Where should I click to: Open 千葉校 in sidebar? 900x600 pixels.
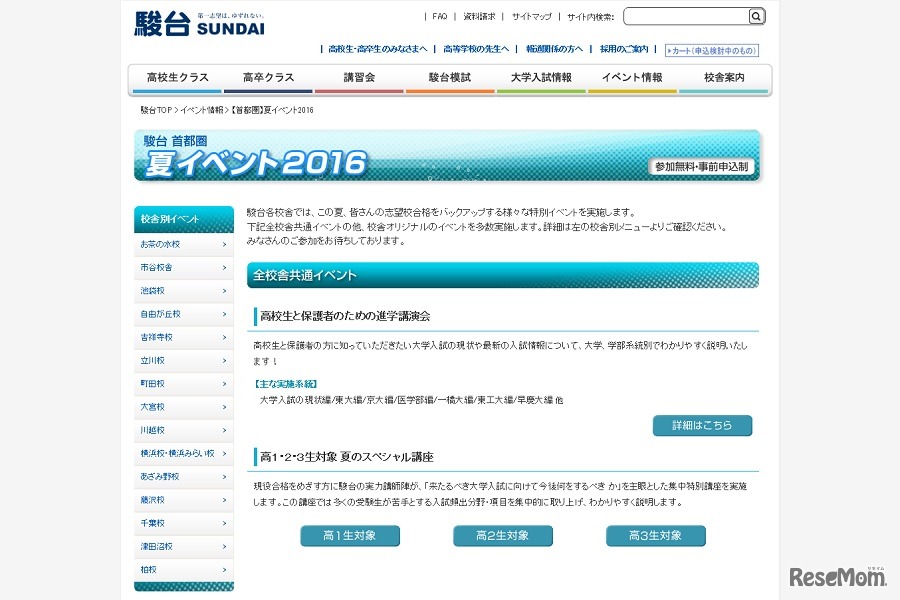coord(184,523)
